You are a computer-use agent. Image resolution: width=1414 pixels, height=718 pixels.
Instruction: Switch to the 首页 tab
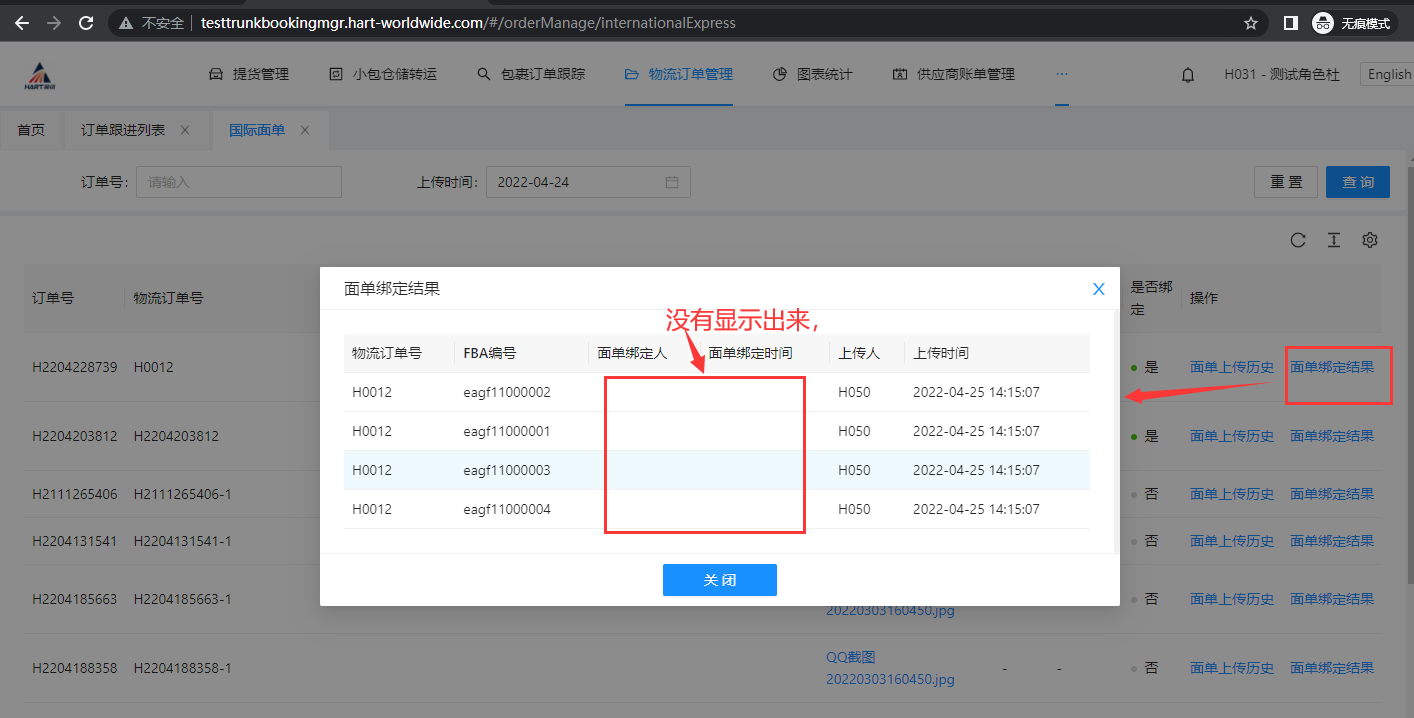[31, 130]
